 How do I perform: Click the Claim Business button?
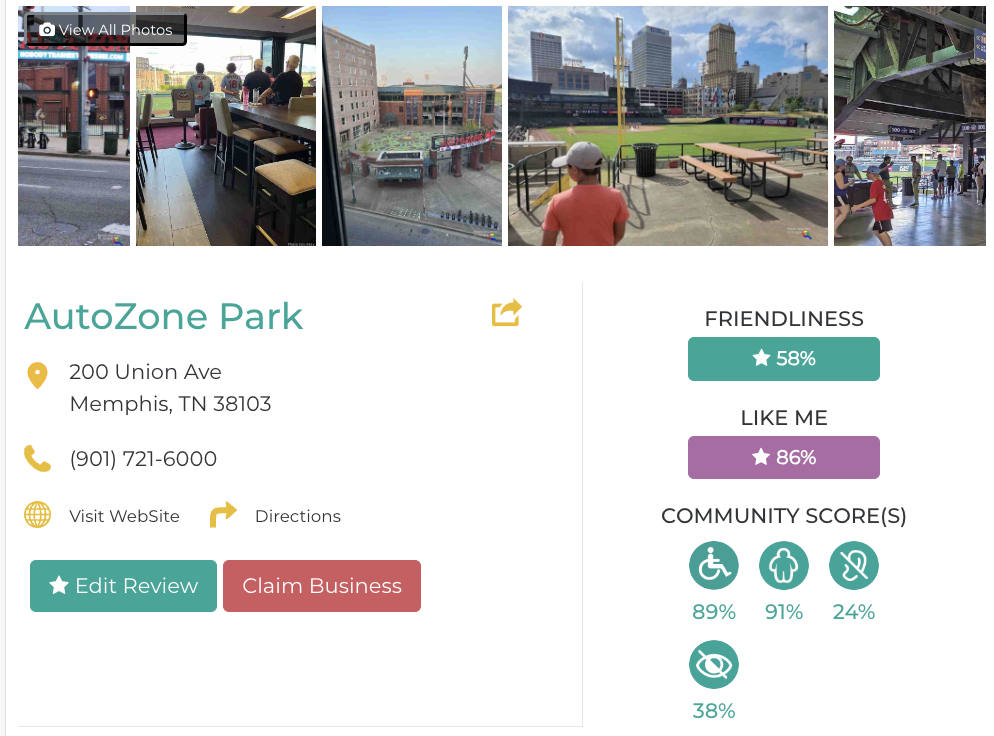pyautogui.click(x=322, y=586)
